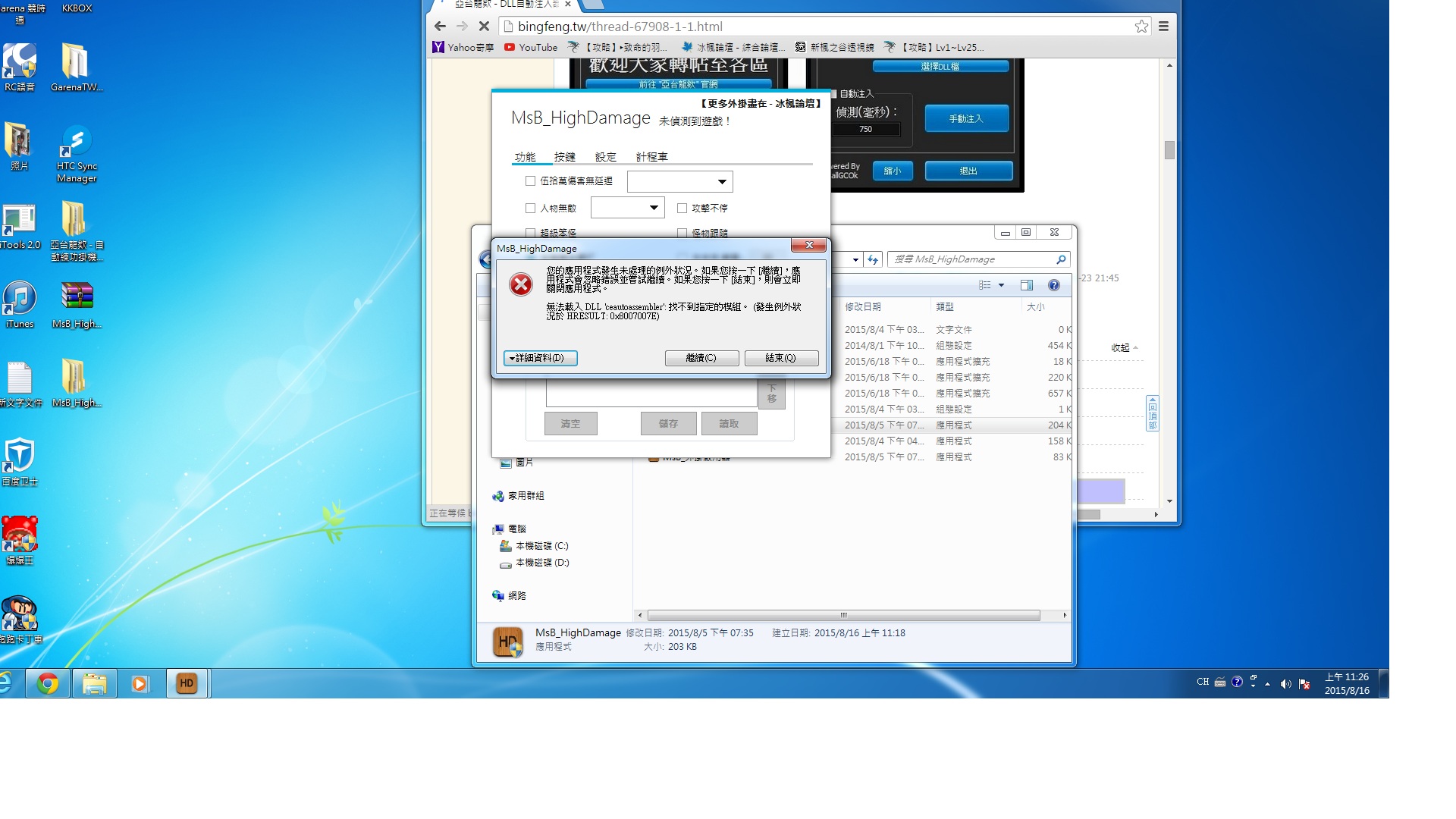Switch to the 按鍵 tab
1456x819 pixels.
(x=564, y=157)
